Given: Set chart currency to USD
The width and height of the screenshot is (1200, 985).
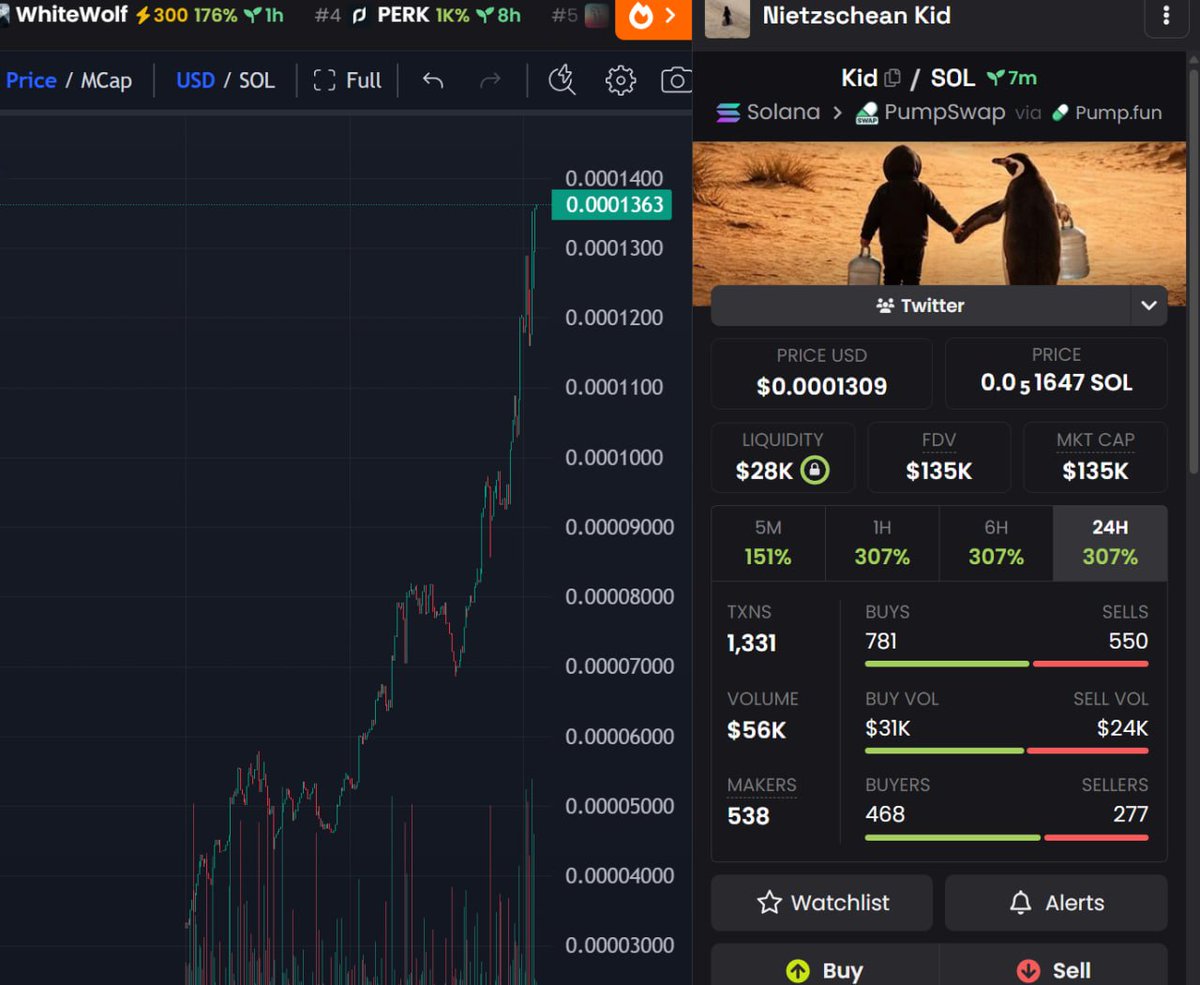Looking at the screenshot, I should 195,80.
